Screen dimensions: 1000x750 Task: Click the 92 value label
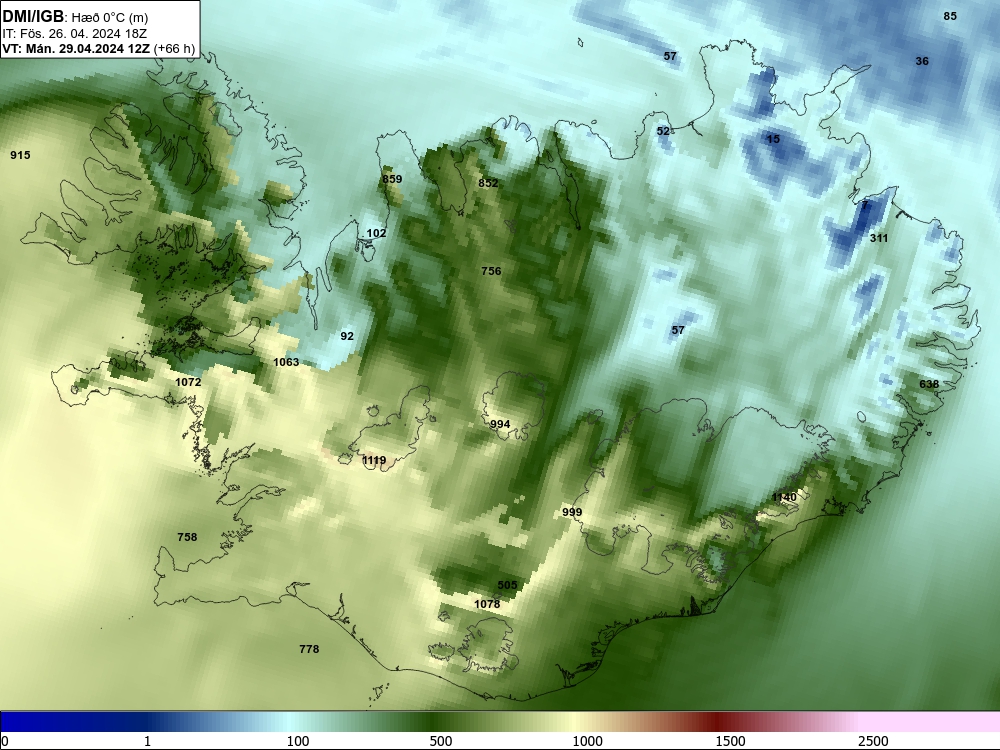click(x=347, y=336)
